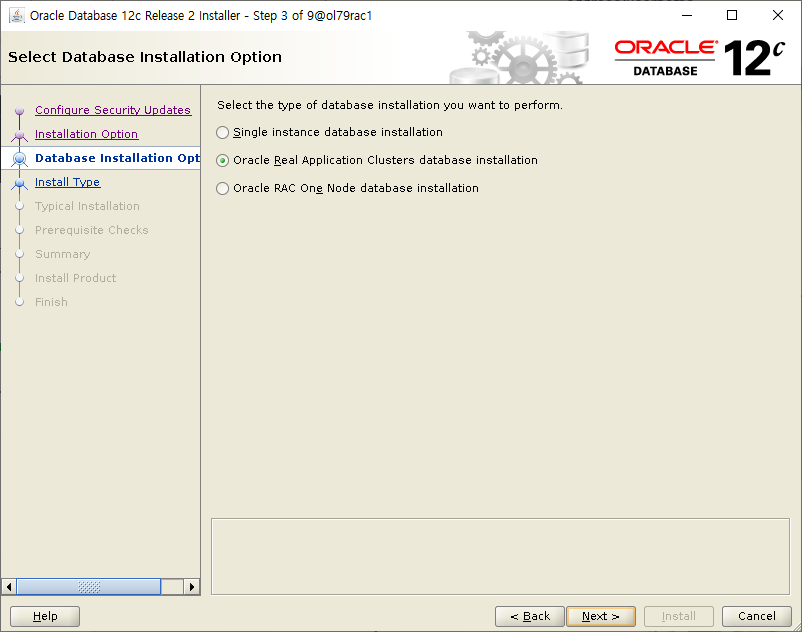The height and width of the screenshot is (632, 802).
Task: Click Configure Security Updates step marker icon
Action: pyautogui.click(x=19, y=110)
